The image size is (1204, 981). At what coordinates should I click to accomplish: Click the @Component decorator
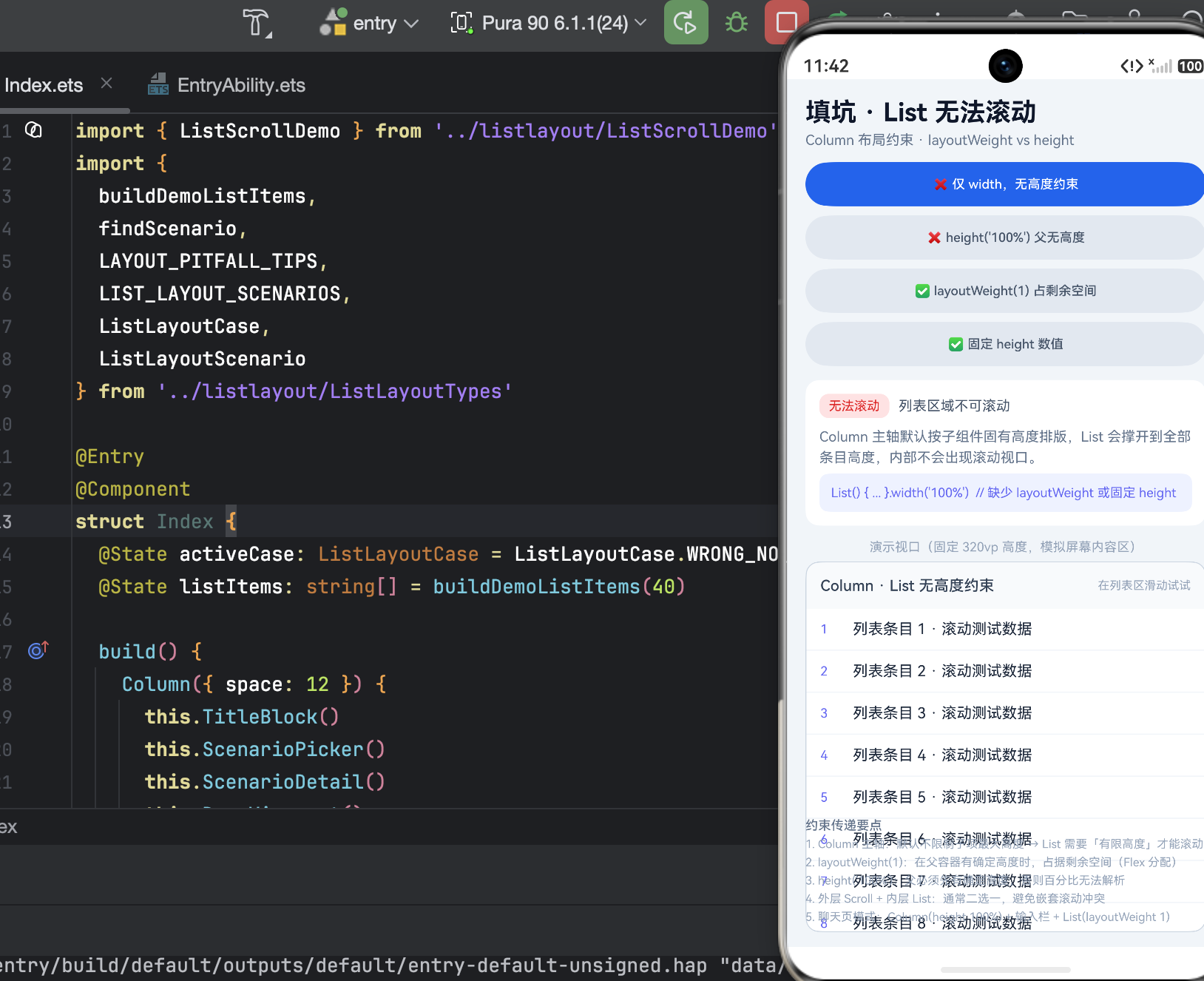[133, 489]
